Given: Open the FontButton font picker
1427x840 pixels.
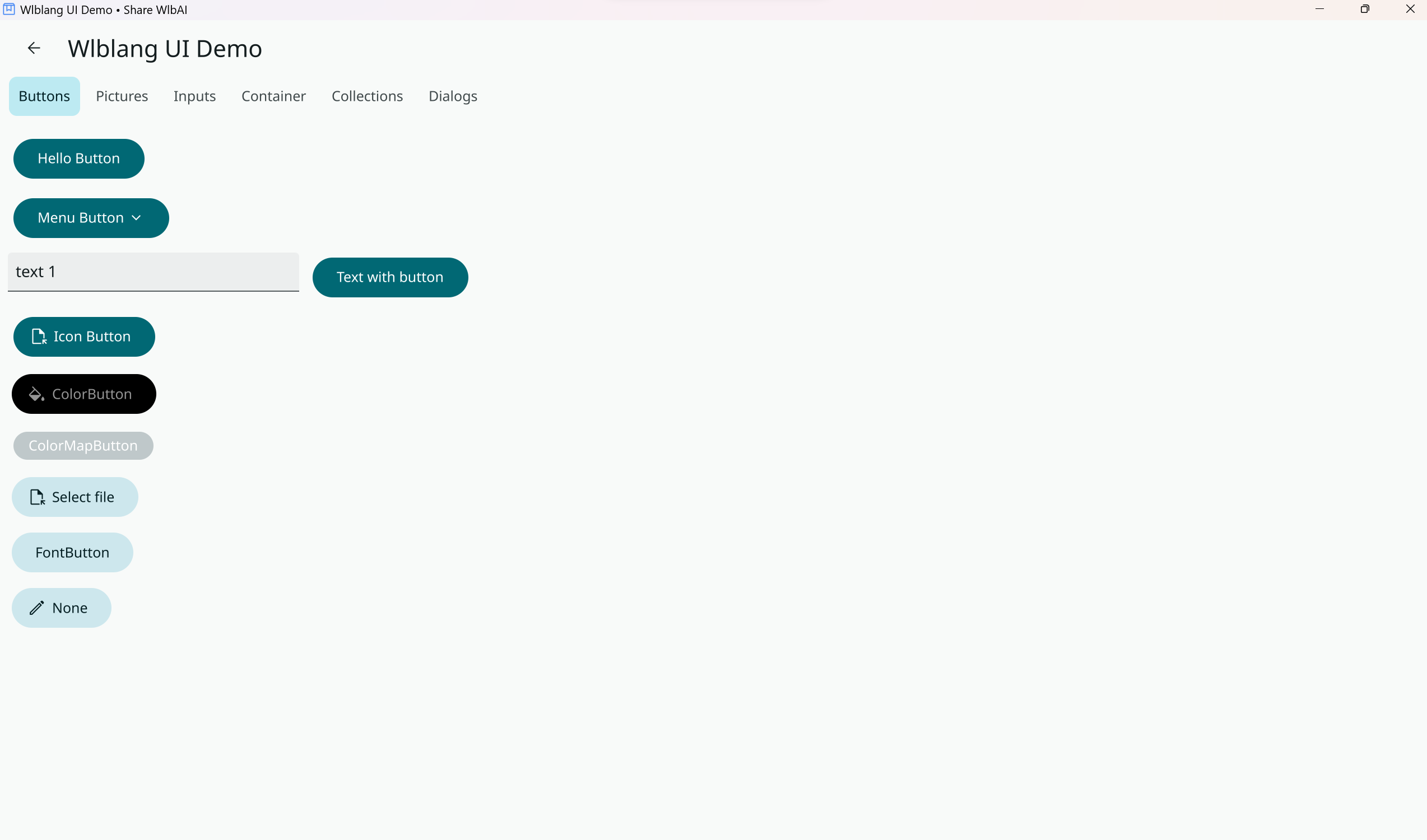Looking at the screenshot, I should 72,553.
